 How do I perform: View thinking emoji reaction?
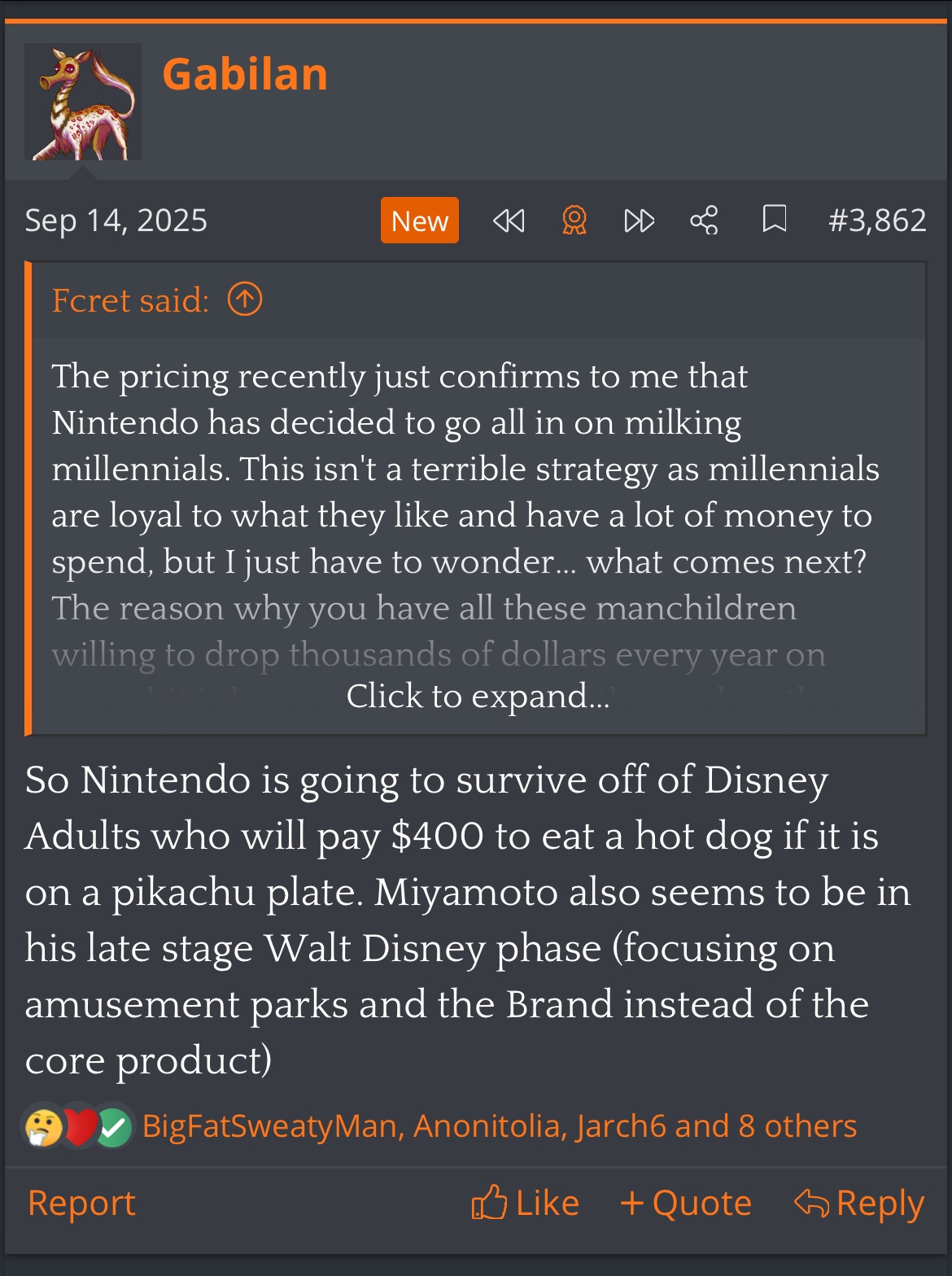click(x=44, y=1127)
